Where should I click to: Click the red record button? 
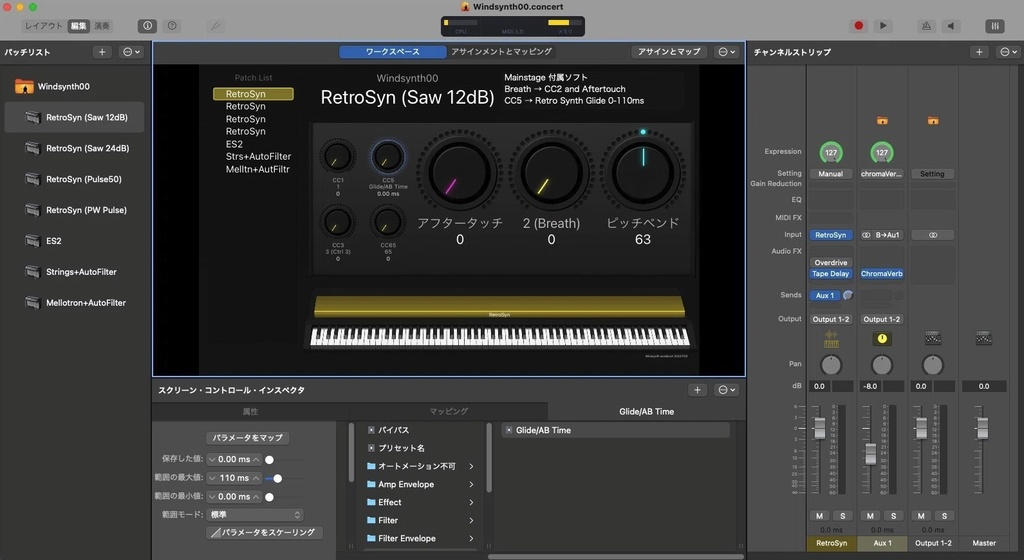click(859, 25)
